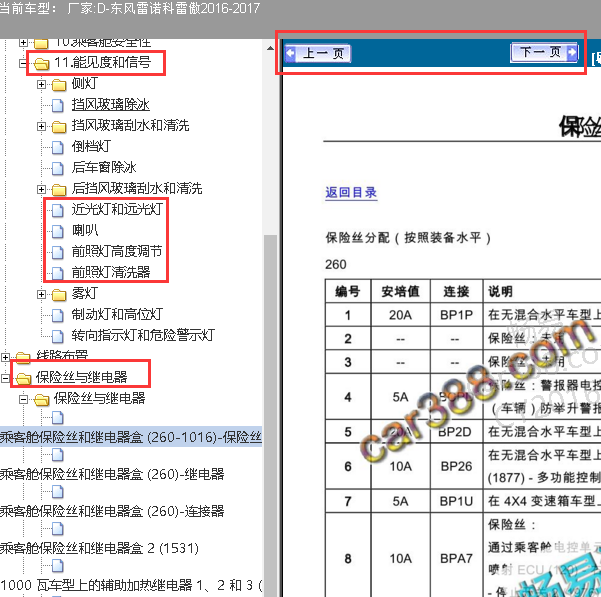Click the 连接 table header
Image resolution: width=601 pixels, height=597 pixels.
456,292
